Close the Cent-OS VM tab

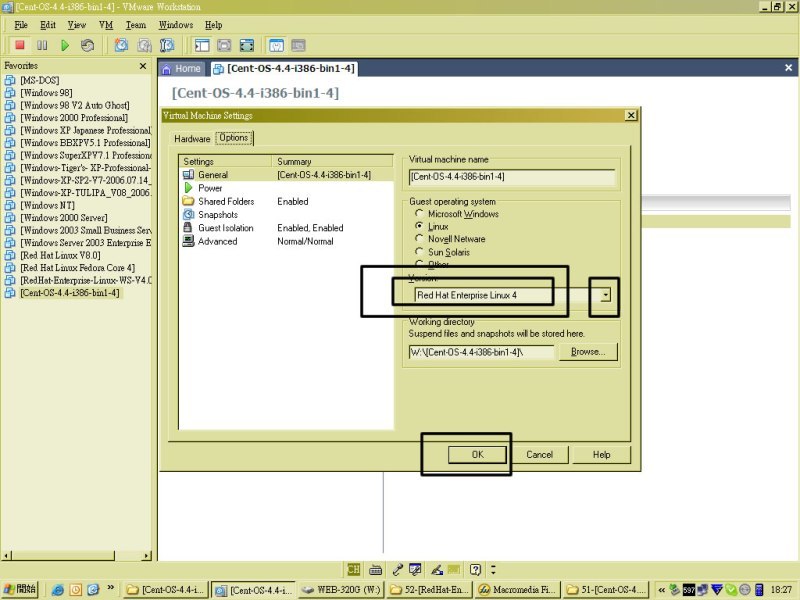[788, 68]
